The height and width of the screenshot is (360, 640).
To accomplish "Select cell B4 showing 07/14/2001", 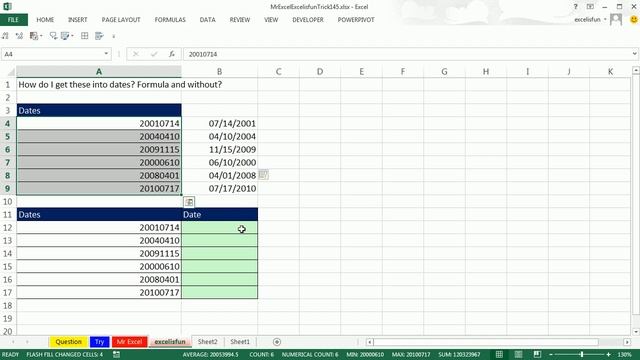I will (x=220, y=123).
